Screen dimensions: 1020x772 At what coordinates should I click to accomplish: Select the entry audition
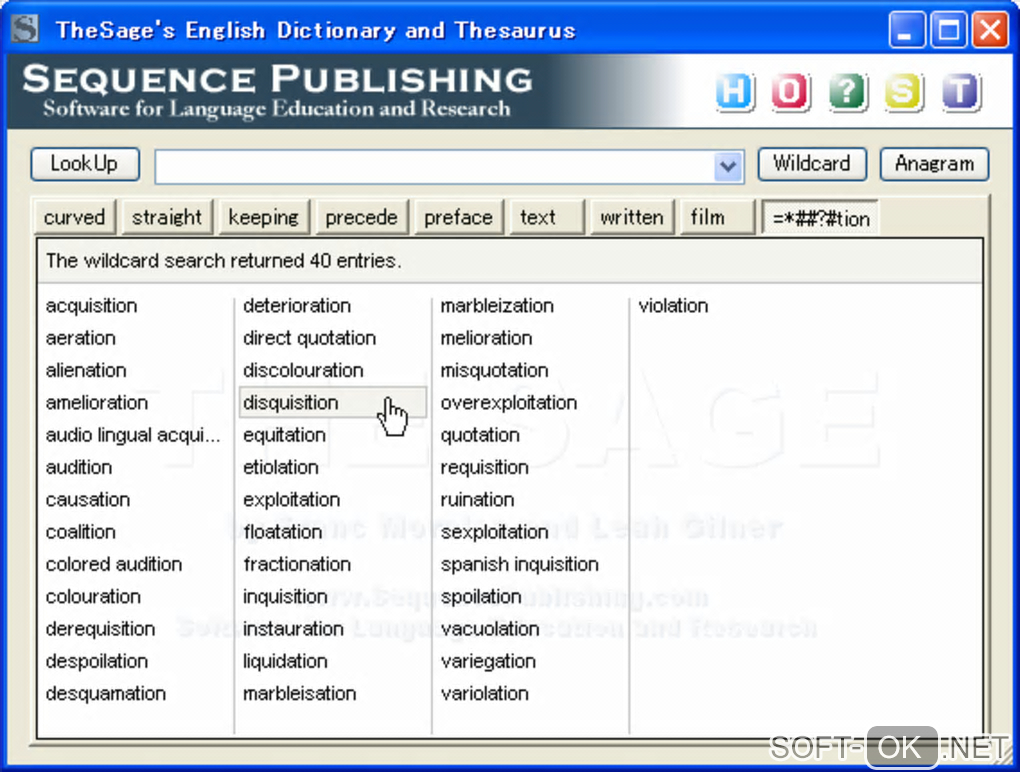click(x=79, y=468)
